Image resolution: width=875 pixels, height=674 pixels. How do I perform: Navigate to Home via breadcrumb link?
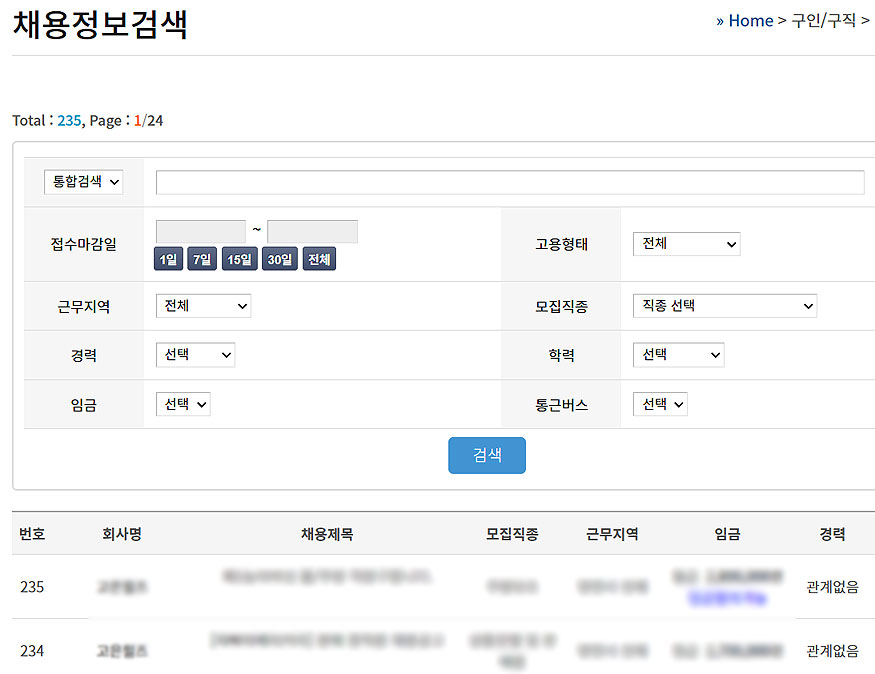tap(750, 20)
